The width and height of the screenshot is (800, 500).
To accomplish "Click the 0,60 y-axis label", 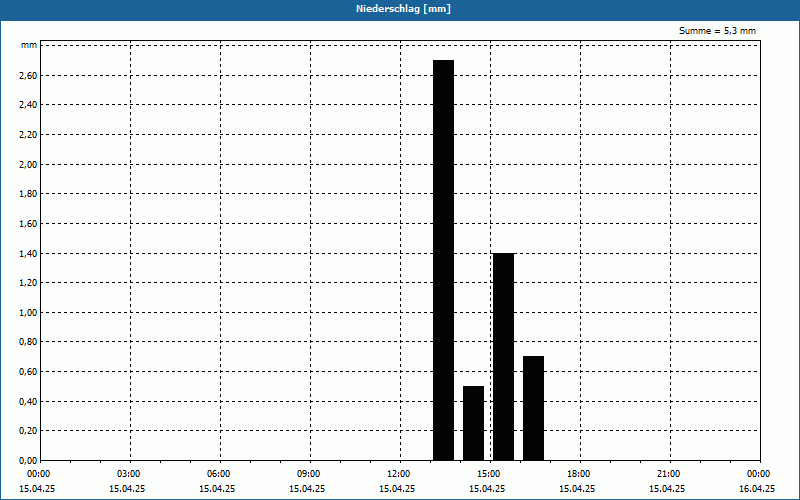I will coord(28,371).
